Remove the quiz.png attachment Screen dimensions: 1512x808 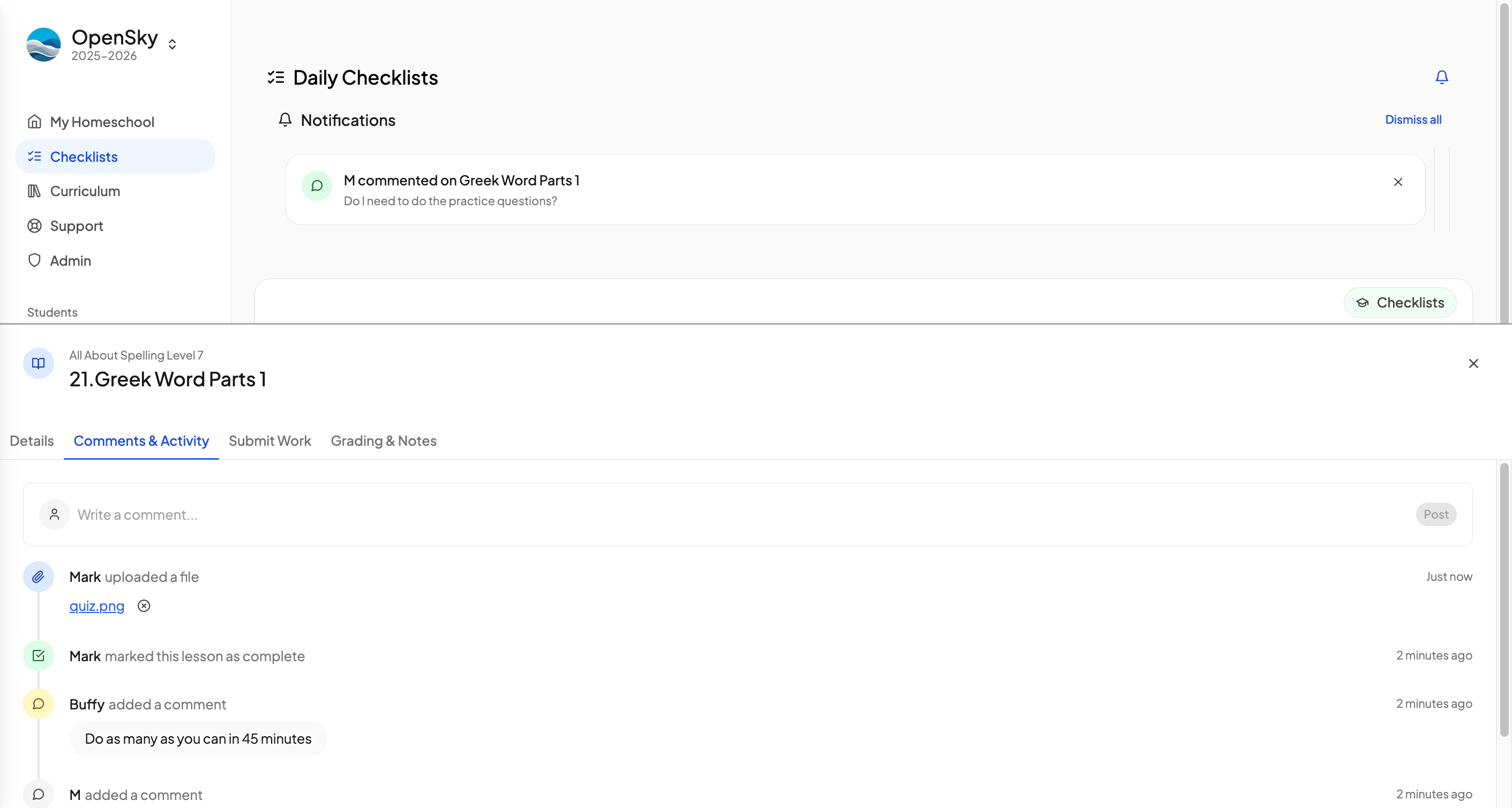point(144,606)
